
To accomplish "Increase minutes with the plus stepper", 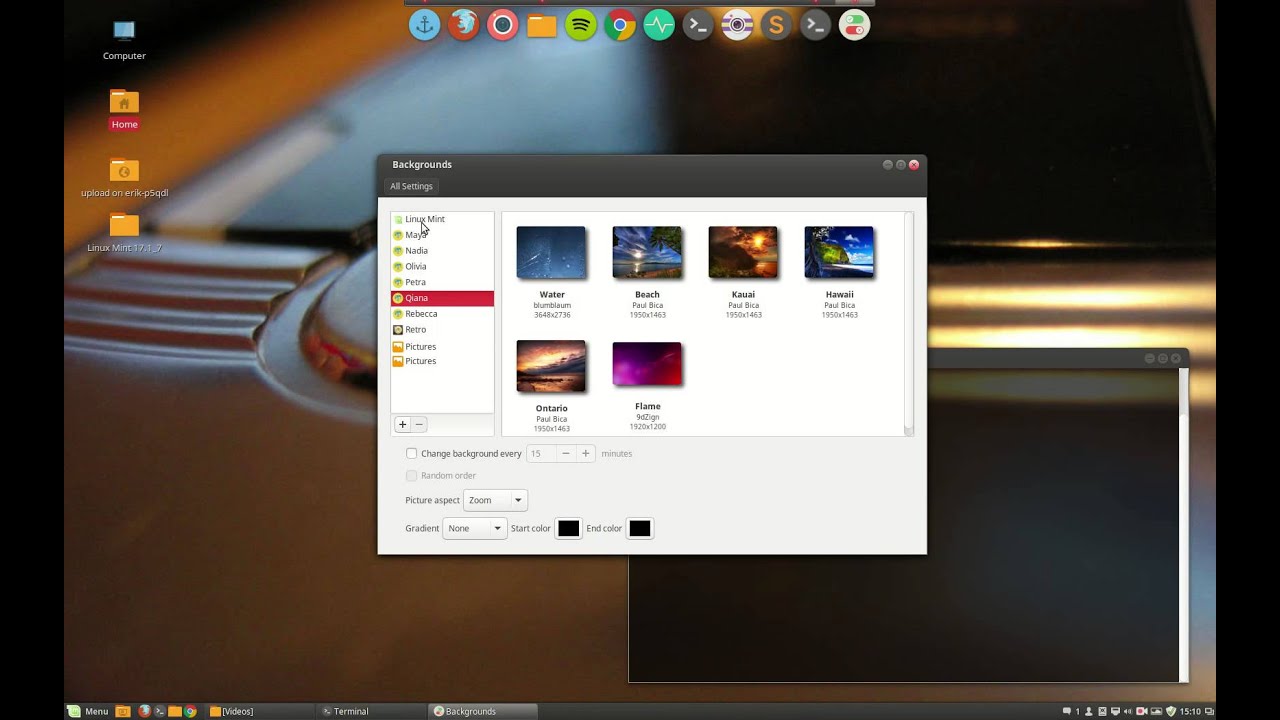I will click(586, 454).
